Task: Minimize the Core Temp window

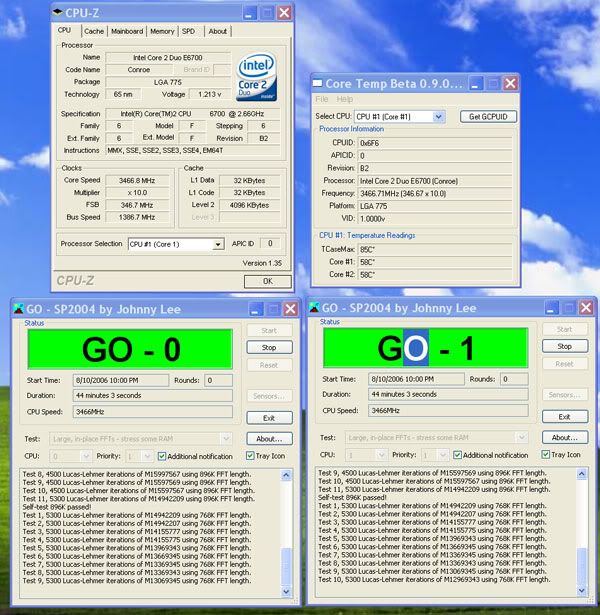Action: 476,83
